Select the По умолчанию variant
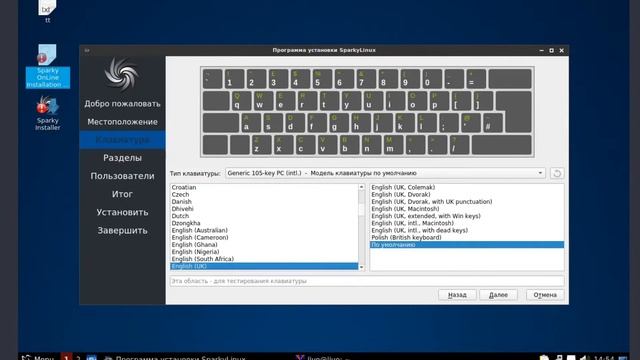The height and width of the screenshot is (360, 640). click(x=467, y=244)
